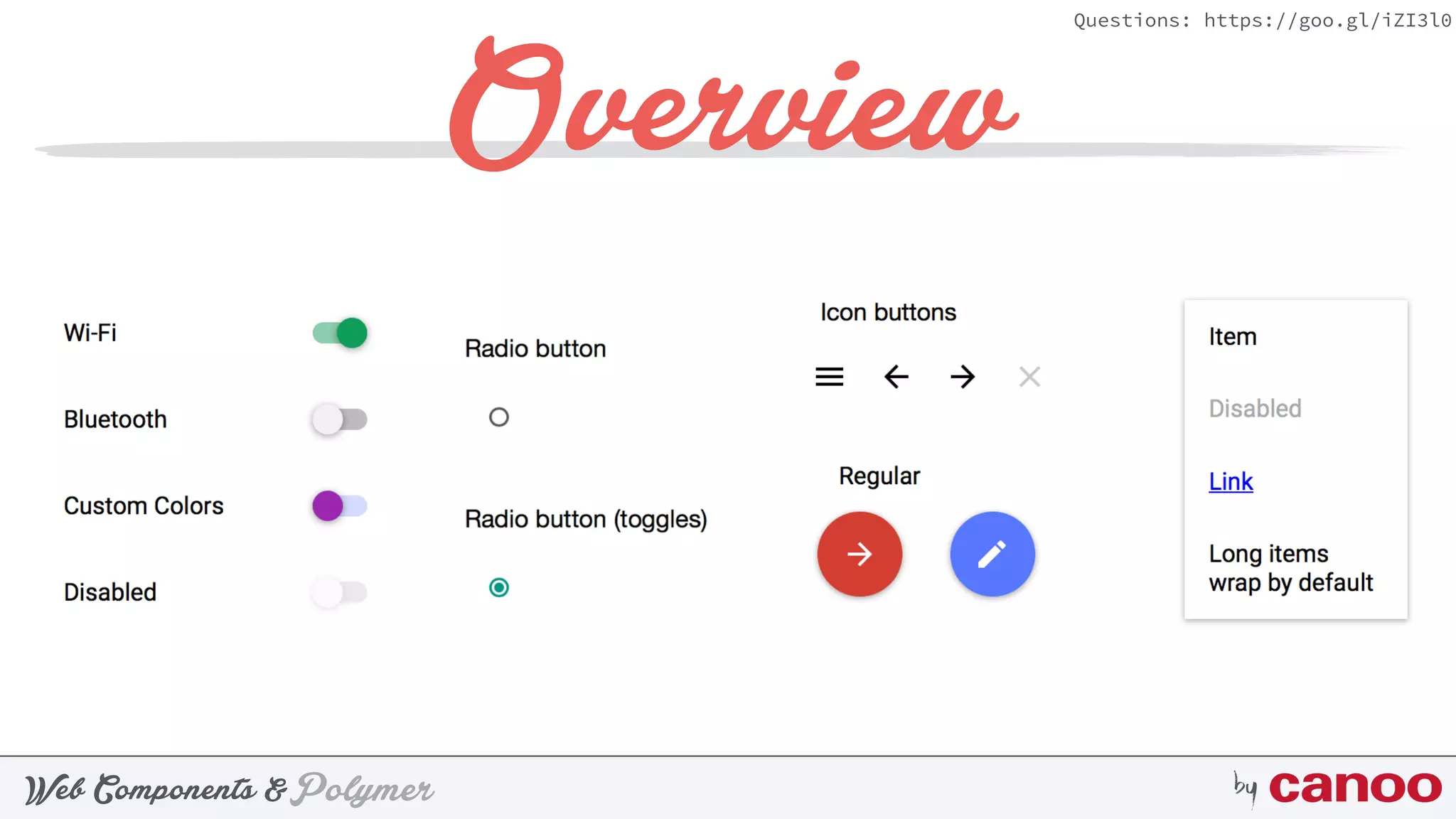Click the forward arrow icon button
Screen dimensions: 1456x819
[x=963, y=377]
